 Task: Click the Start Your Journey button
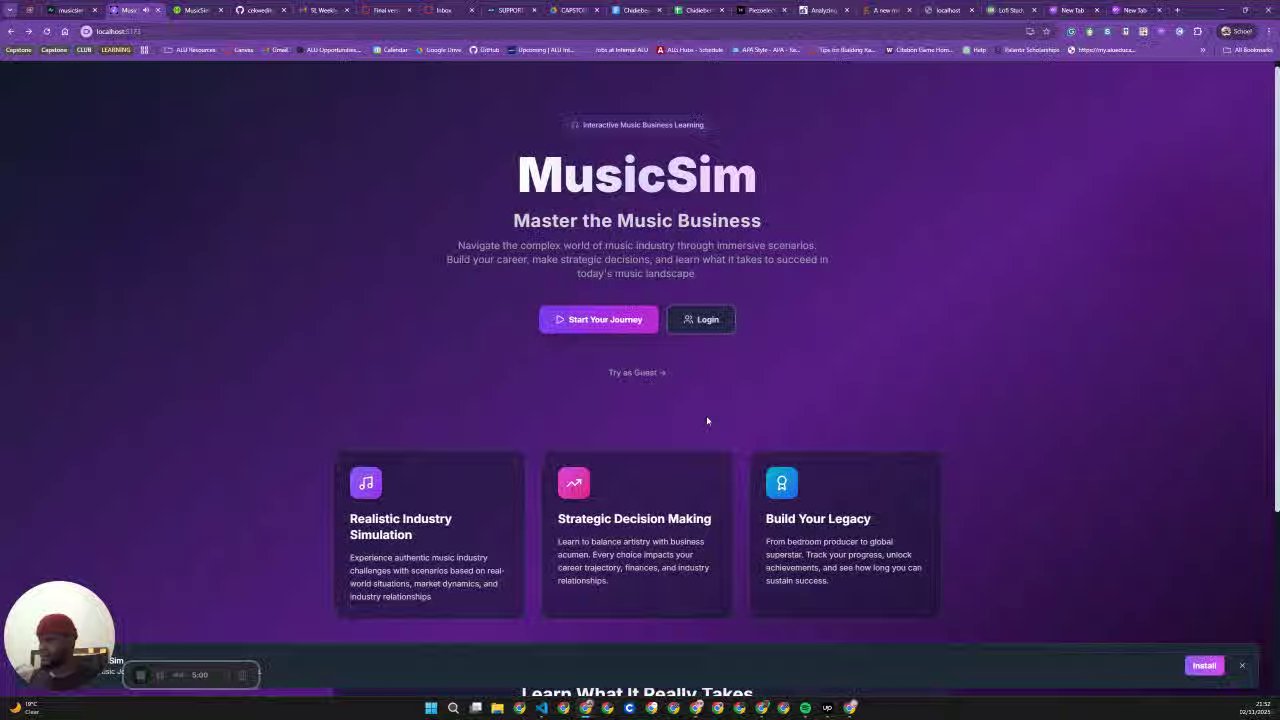(598, 319)
